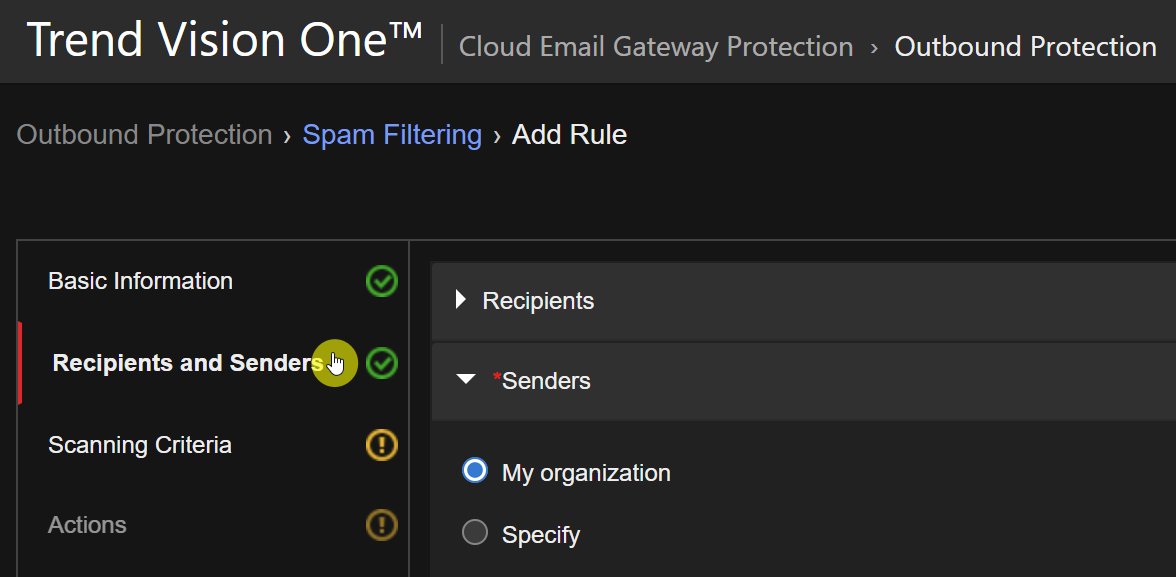The height and width of the screenshot is (577, 1176).
Task: Go to the Actions step
Action: coord(87,525)
